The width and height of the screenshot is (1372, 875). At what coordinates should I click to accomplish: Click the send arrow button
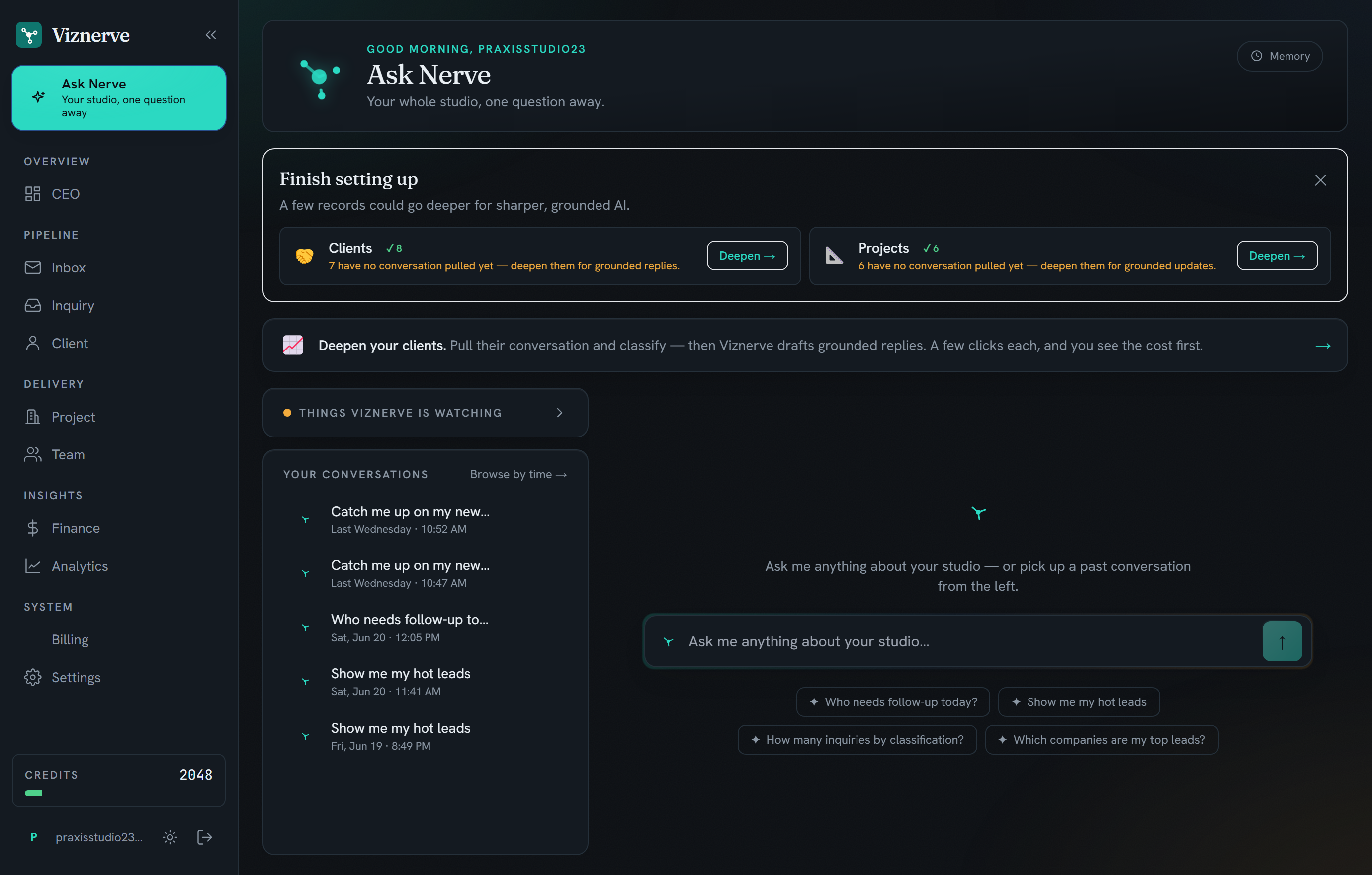point(1282,641)
